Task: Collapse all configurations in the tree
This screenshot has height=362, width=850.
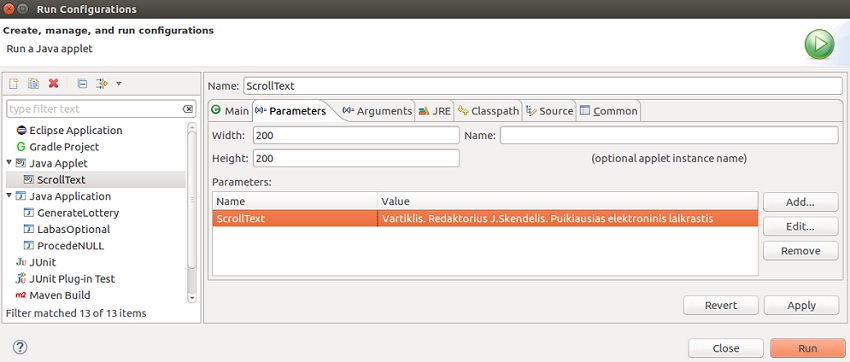Action: tap(82, 83)
